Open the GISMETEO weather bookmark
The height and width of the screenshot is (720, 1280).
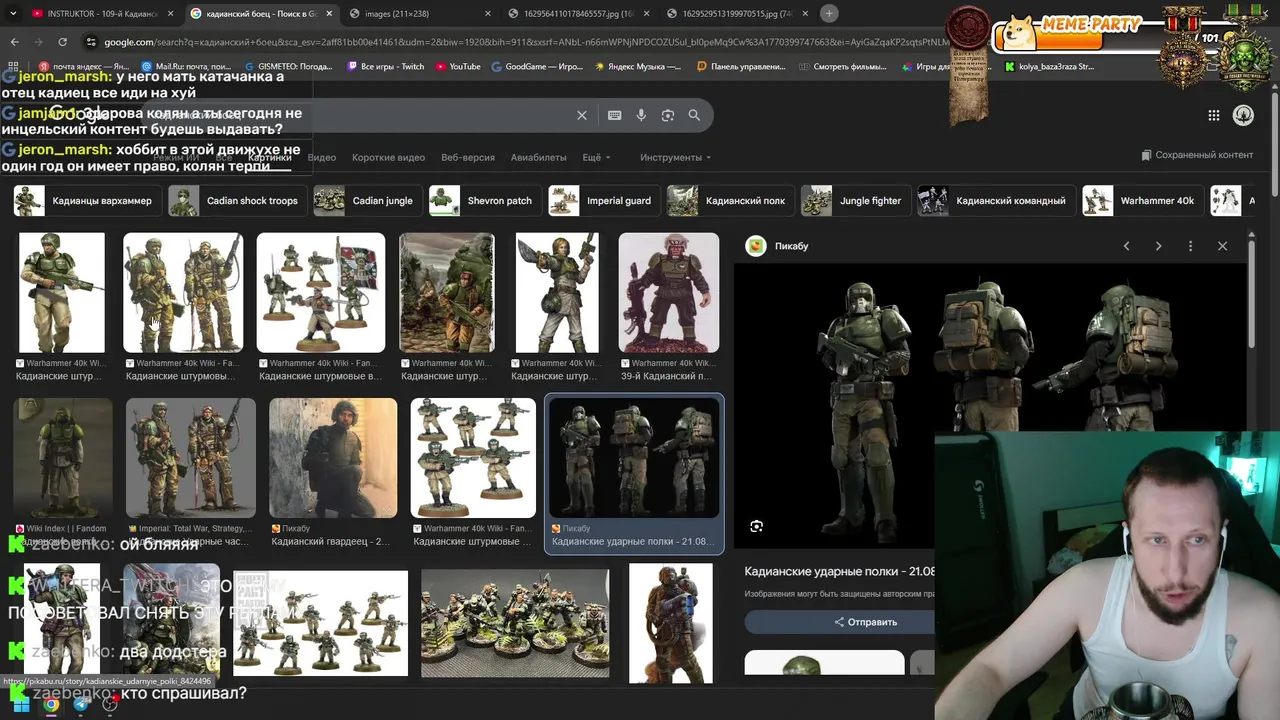tap(287, 67)
